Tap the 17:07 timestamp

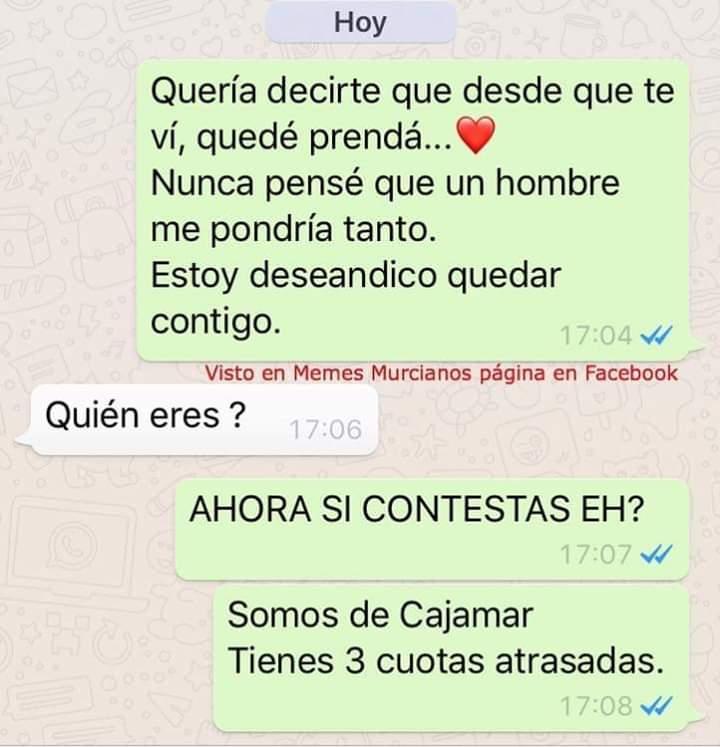596,555
